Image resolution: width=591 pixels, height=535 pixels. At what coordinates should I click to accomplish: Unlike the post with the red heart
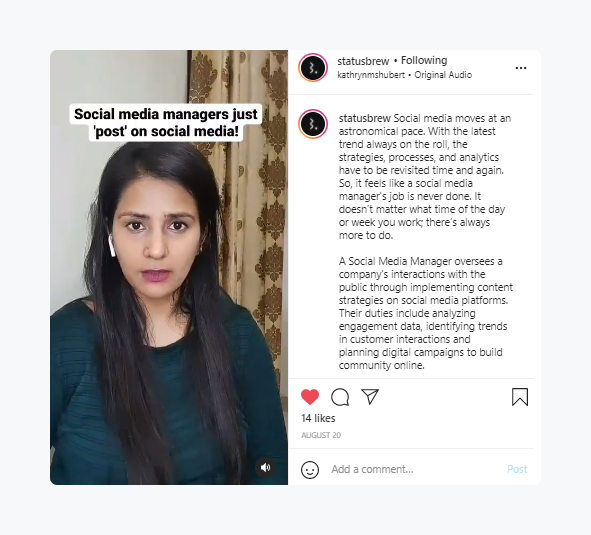pos(310,397)
